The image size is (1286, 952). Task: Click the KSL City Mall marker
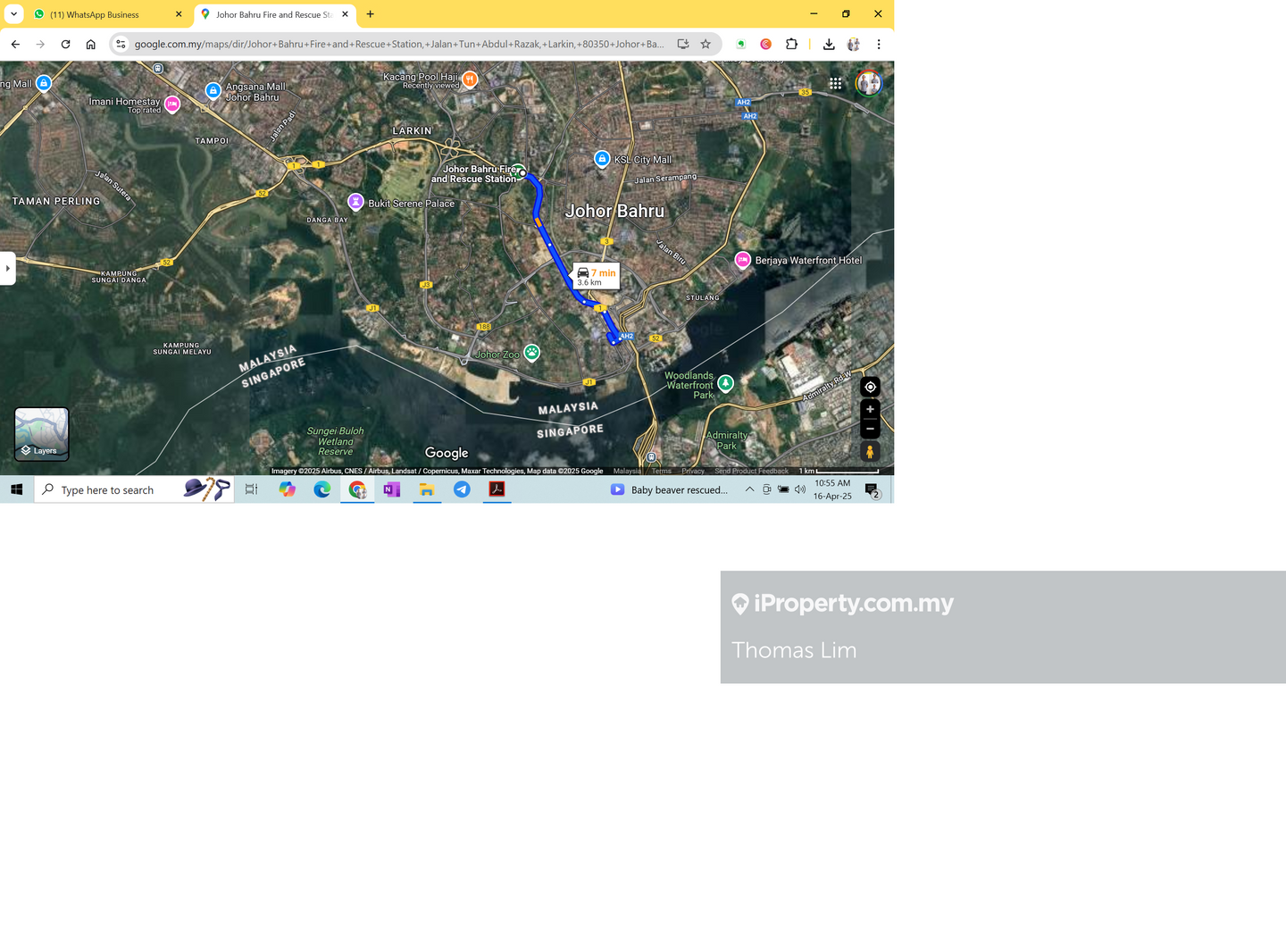[x=602, y=159]
